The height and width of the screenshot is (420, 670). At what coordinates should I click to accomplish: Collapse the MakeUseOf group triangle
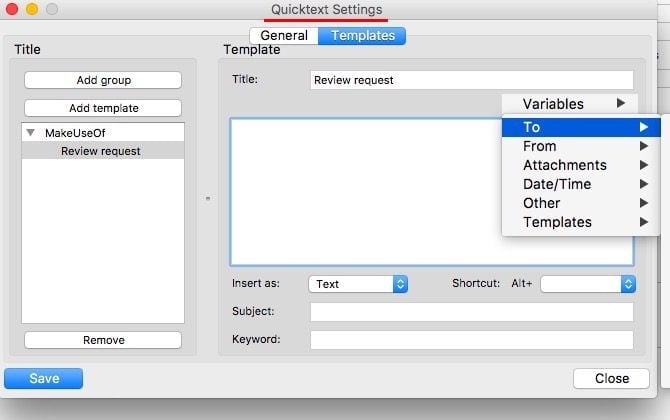click(31, 132)
